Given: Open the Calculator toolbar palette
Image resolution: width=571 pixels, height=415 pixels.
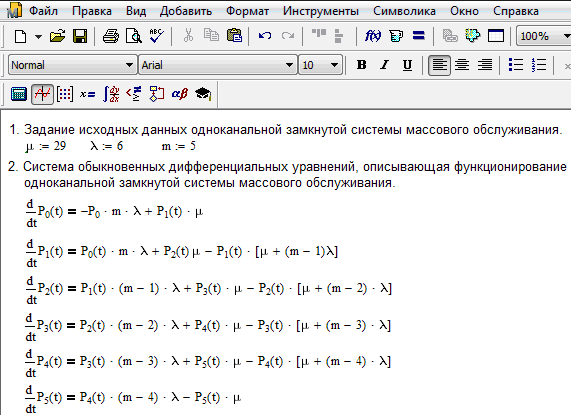Looking at the screenshot, I should [x=19, y=94].
